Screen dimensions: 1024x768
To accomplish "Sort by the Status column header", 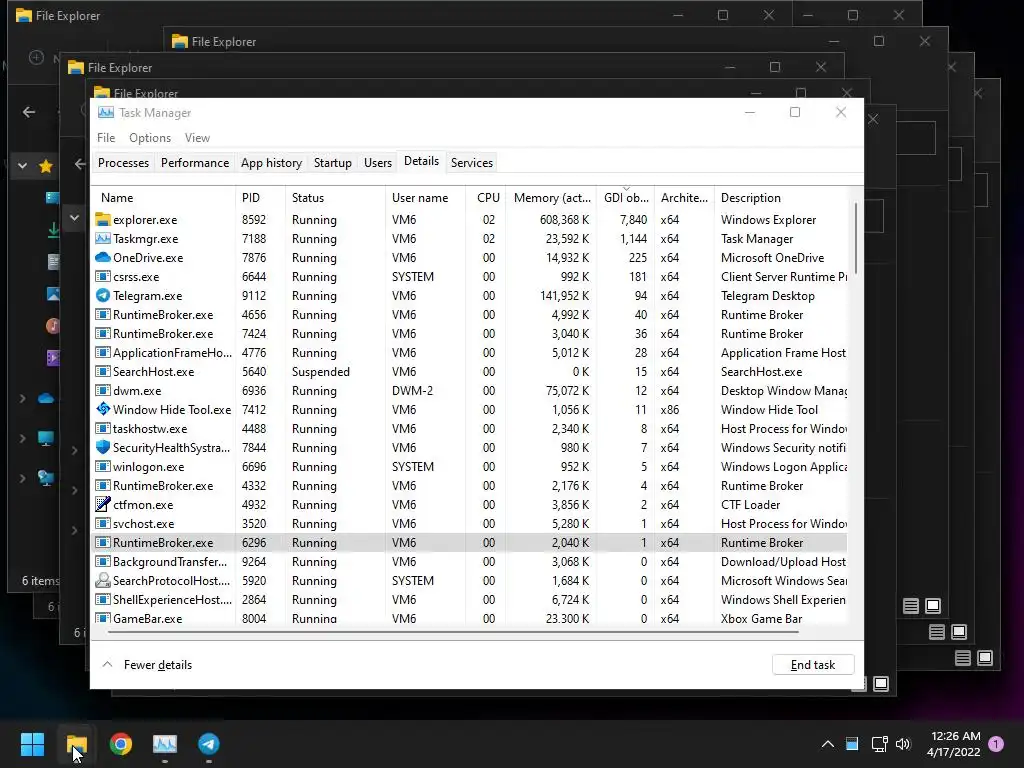I will (335, 197).
